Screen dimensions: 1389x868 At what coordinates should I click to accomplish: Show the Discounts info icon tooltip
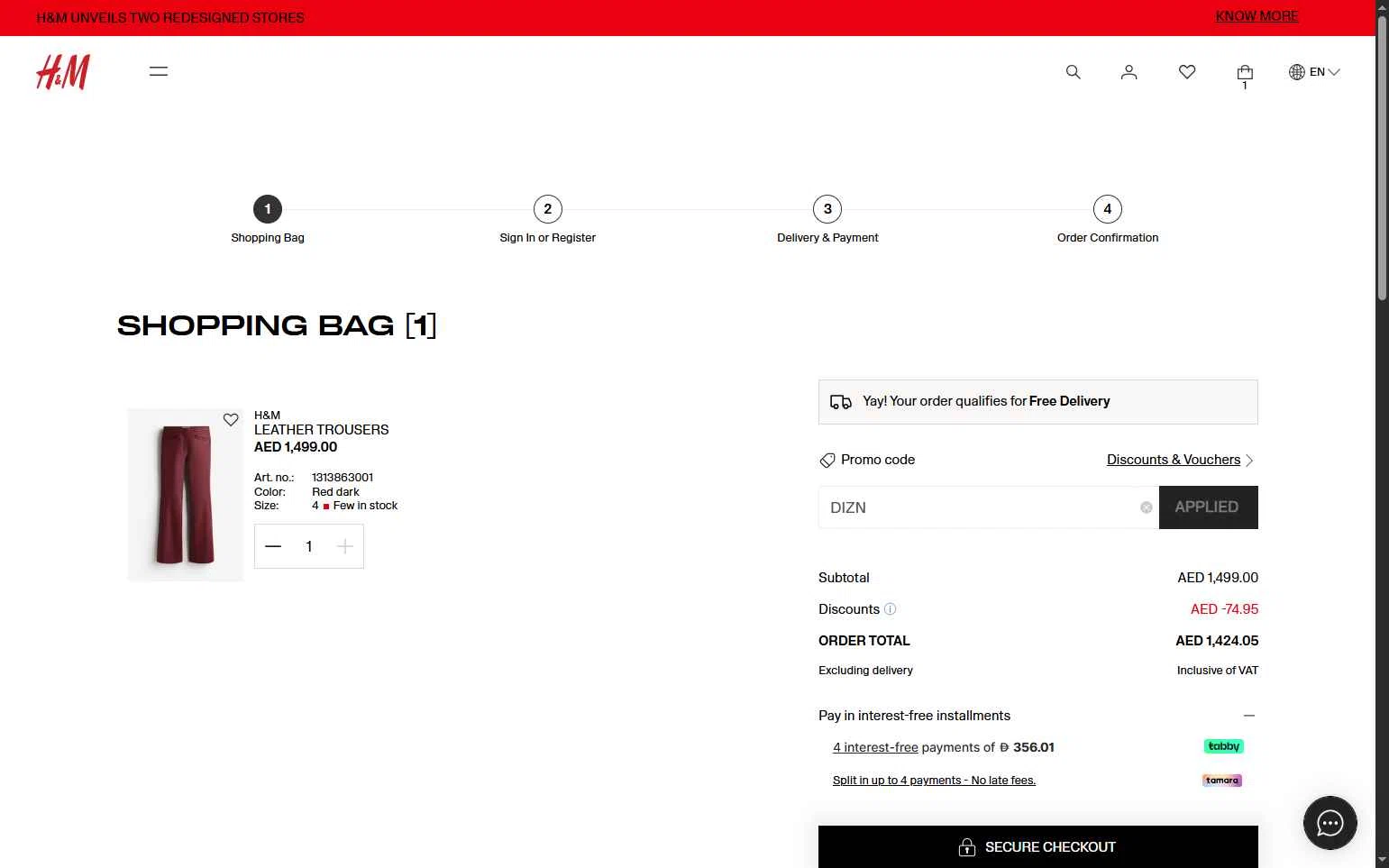click(x=890, y=609)
